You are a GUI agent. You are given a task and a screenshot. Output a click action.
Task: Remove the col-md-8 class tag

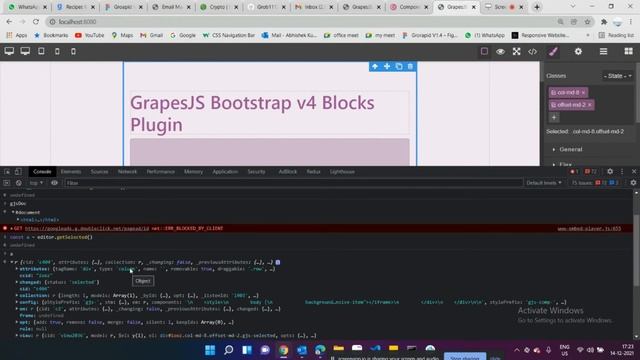(583, 93)
